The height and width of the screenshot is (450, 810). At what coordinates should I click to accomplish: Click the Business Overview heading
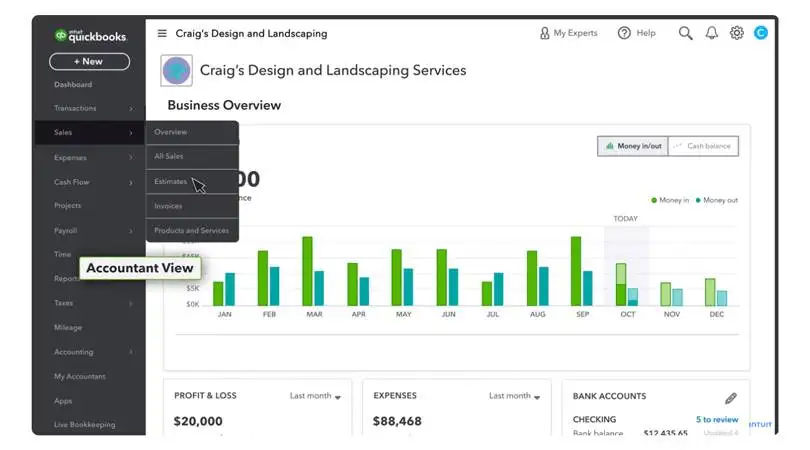coord(224,105)
